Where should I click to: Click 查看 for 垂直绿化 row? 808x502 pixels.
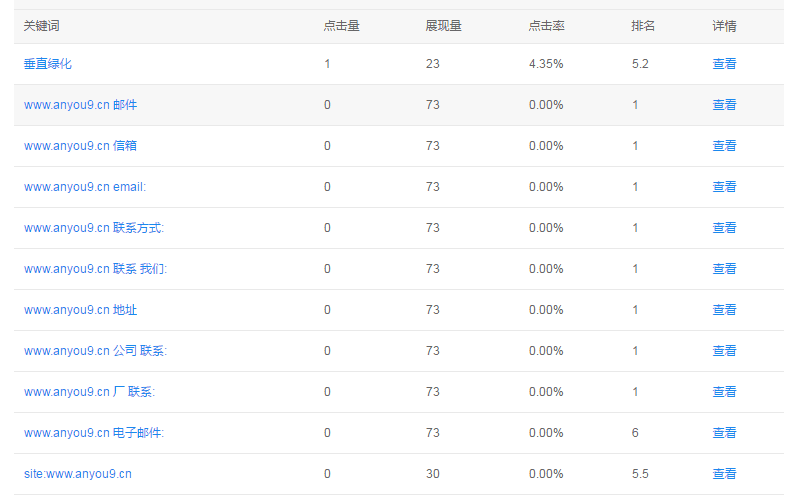coord(724,64)
